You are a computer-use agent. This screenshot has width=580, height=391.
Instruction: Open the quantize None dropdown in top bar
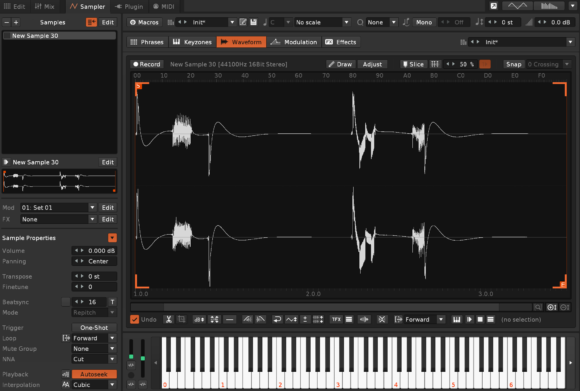pos(382,22)
